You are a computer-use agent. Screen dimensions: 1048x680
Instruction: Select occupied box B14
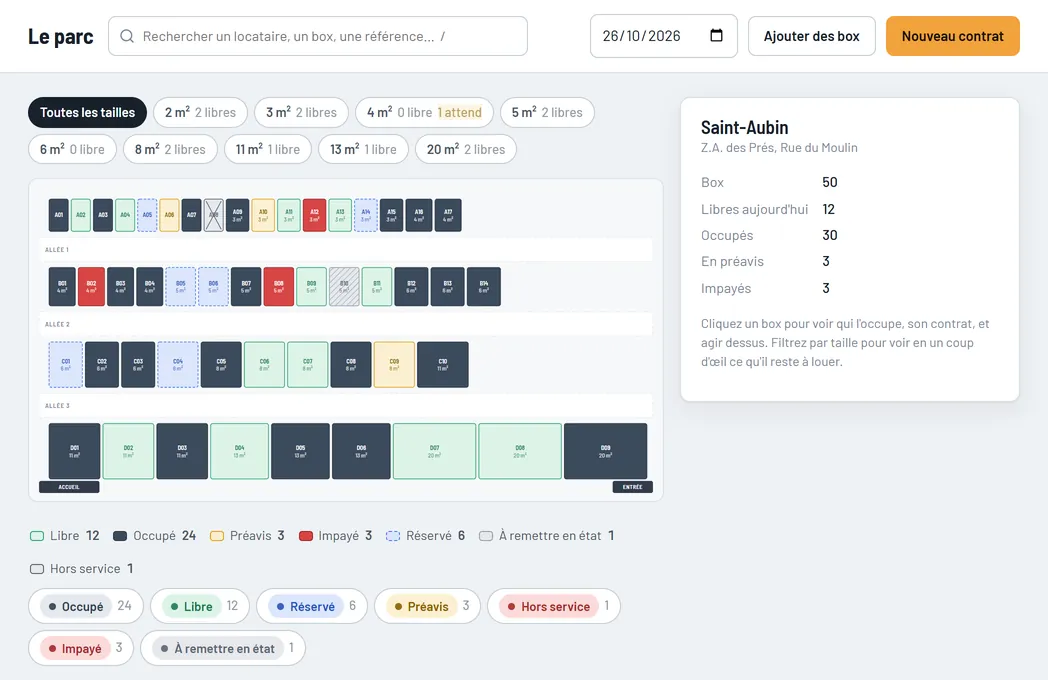click(484, 287)
